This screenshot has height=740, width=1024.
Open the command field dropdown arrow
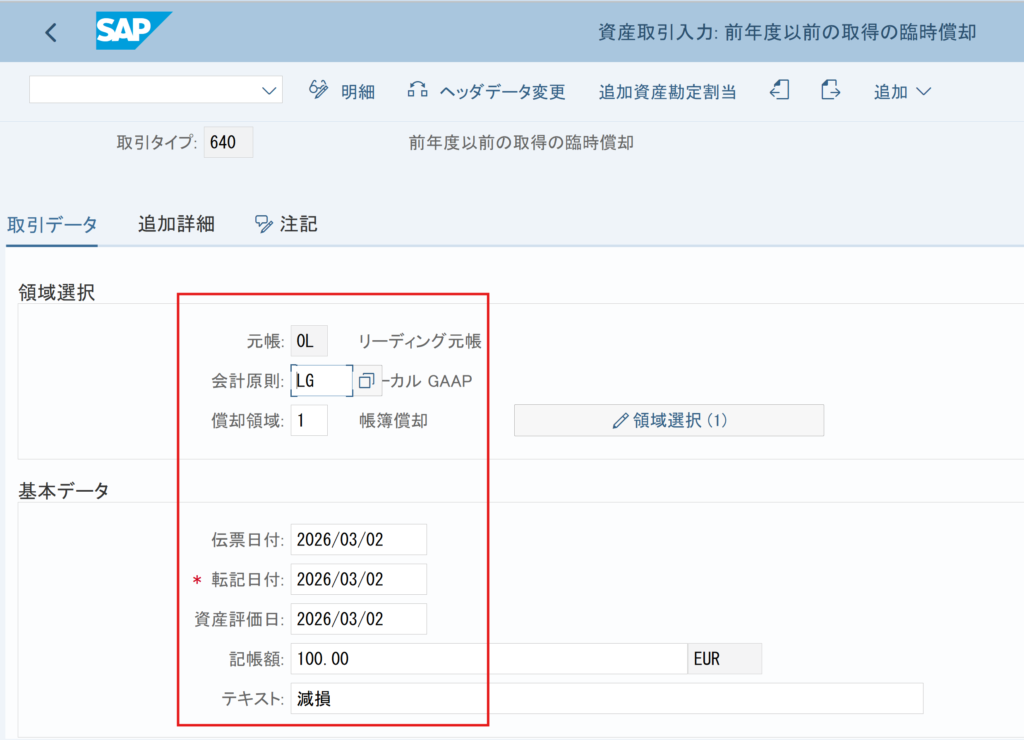pos(269,90)
